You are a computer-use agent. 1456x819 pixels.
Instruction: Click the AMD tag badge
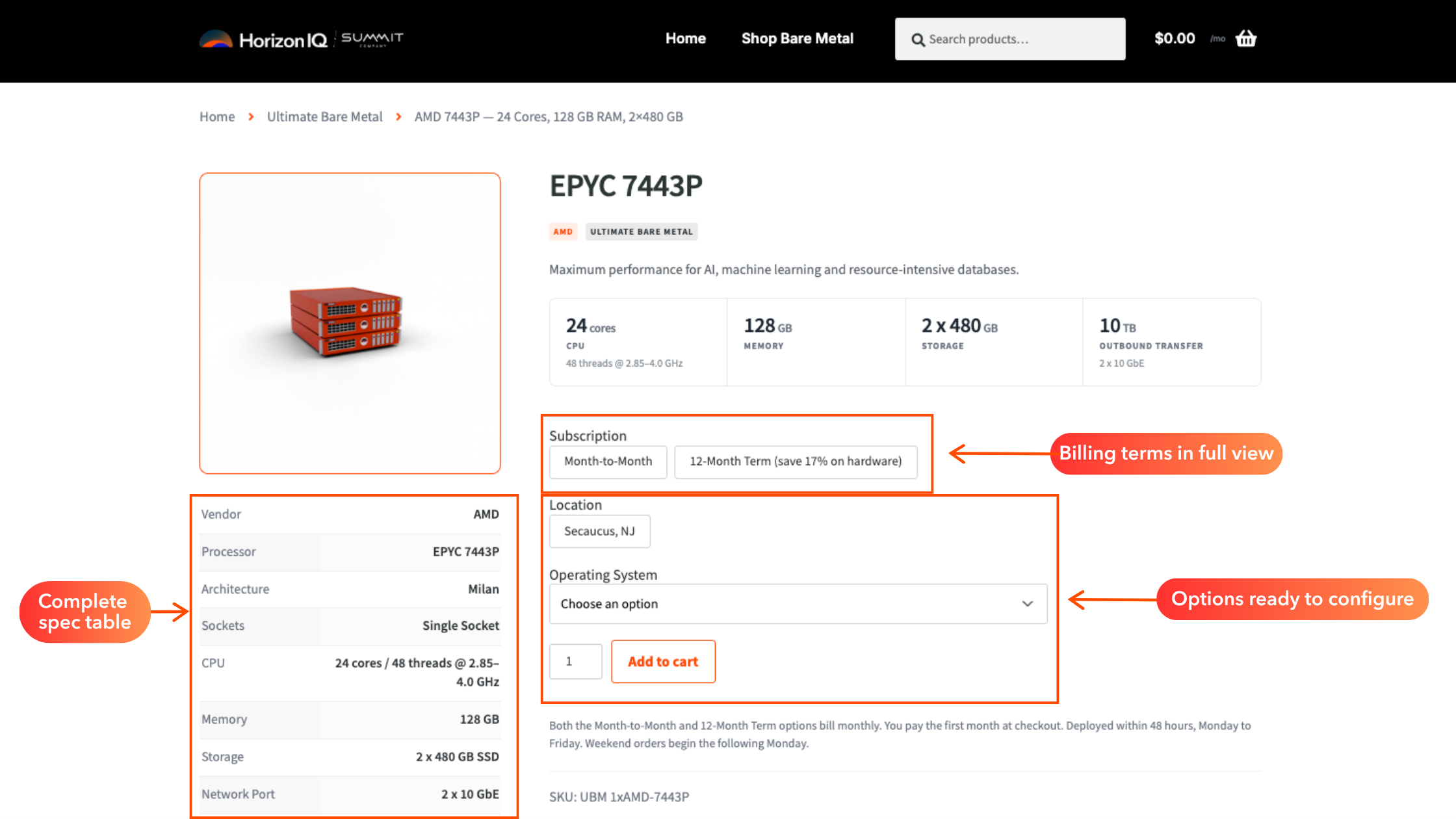click(x=563, y=231)
